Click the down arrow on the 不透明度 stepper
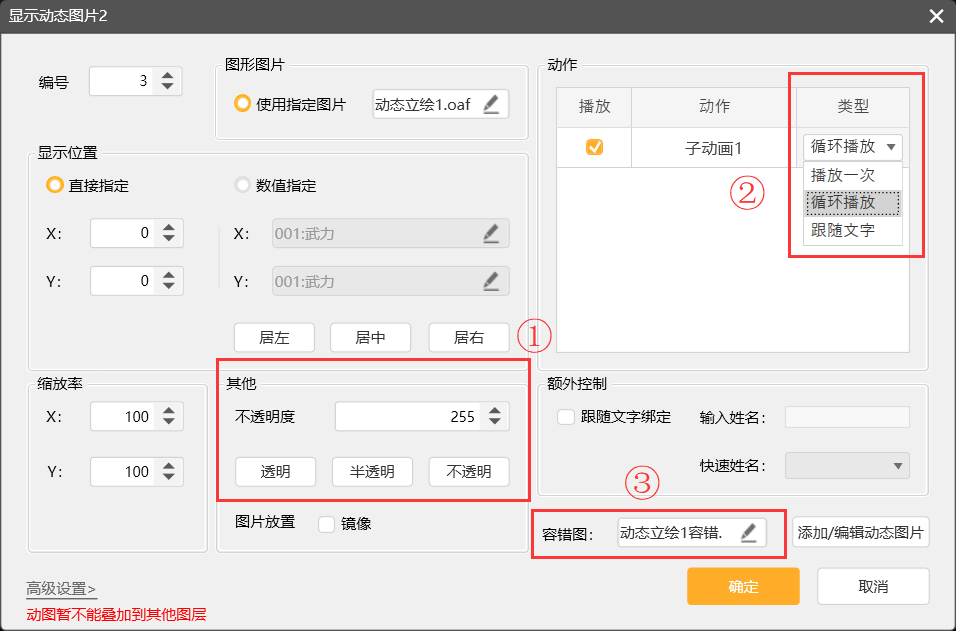The width and height of the screenshot is (956, 631). (x=494, y=422)
